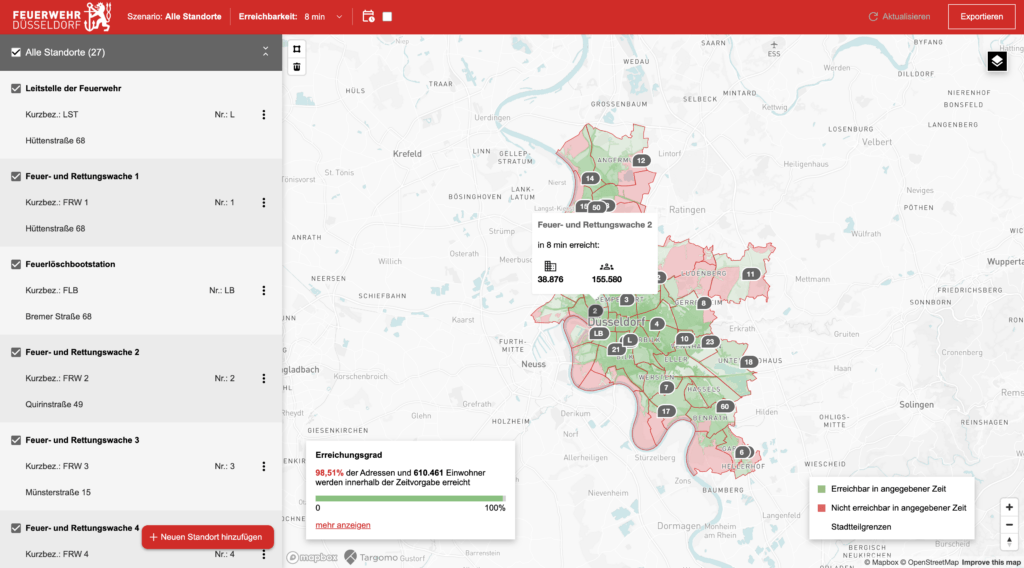Open options menu for FLB station
1024x568 pixels.
(x=264, y=291)
